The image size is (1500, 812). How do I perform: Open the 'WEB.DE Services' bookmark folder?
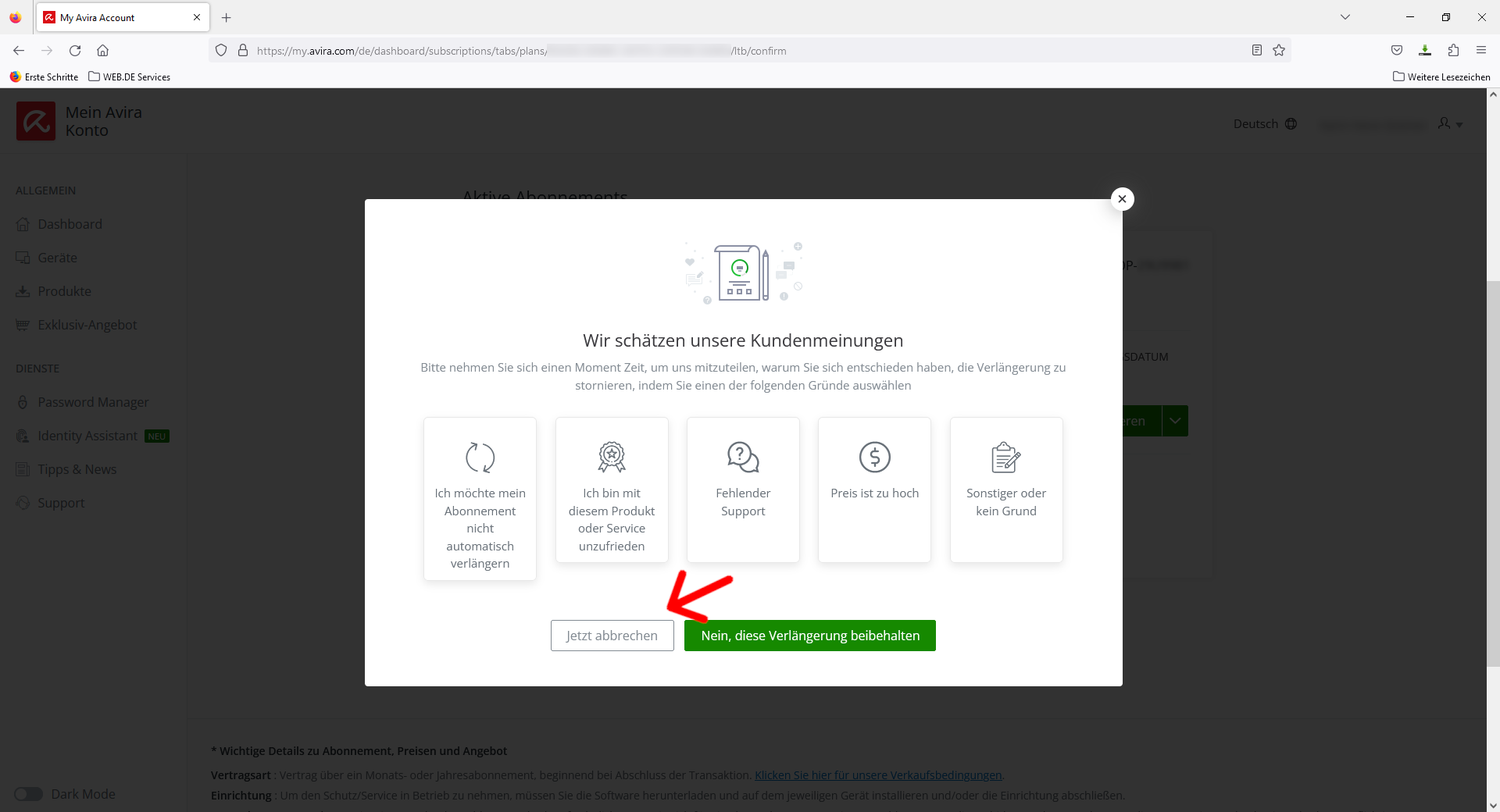pyautogui.click(x=130, y=77)
